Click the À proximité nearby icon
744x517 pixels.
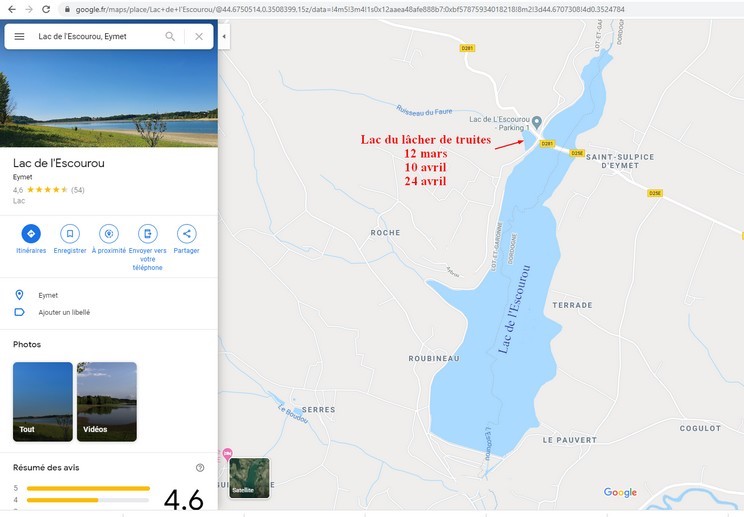(x=109, y=233)
